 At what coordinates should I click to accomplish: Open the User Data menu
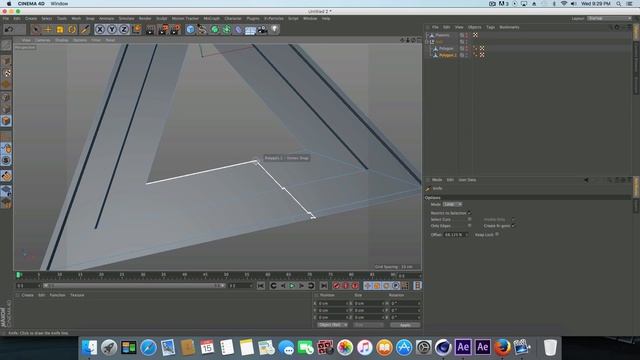[467, 180]
